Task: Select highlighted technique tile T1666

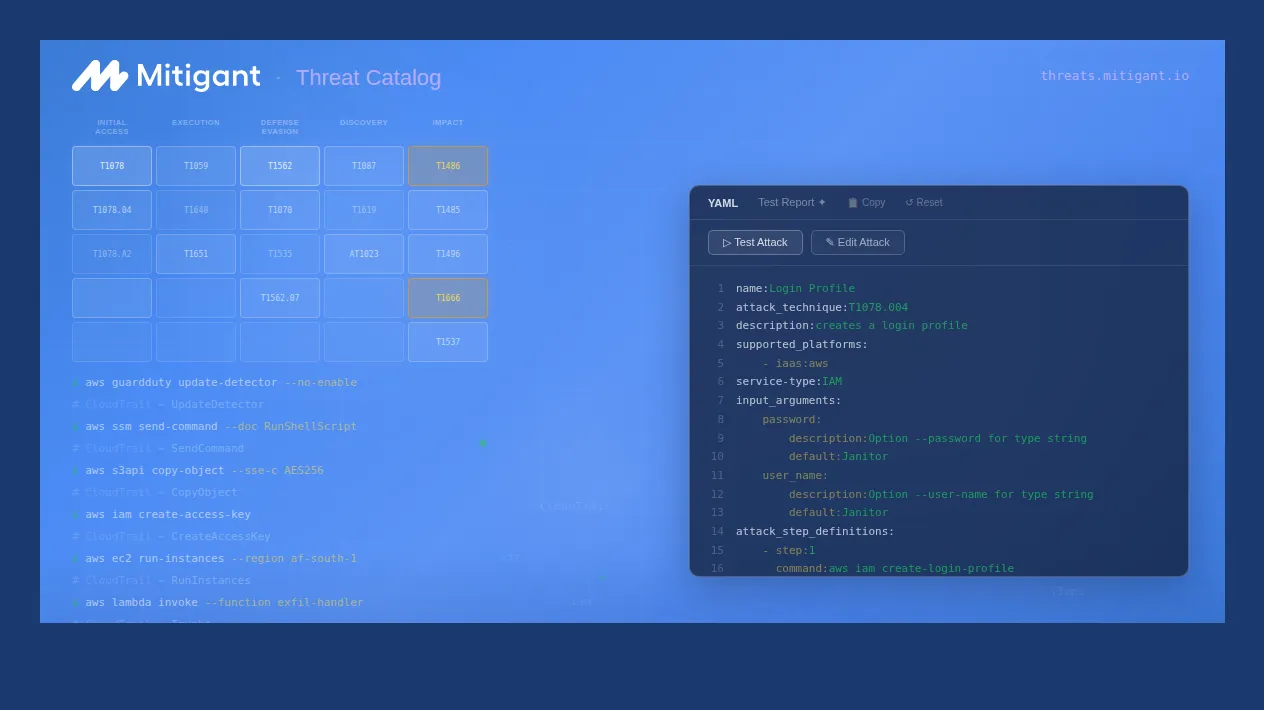Action: tap(448, 298)
